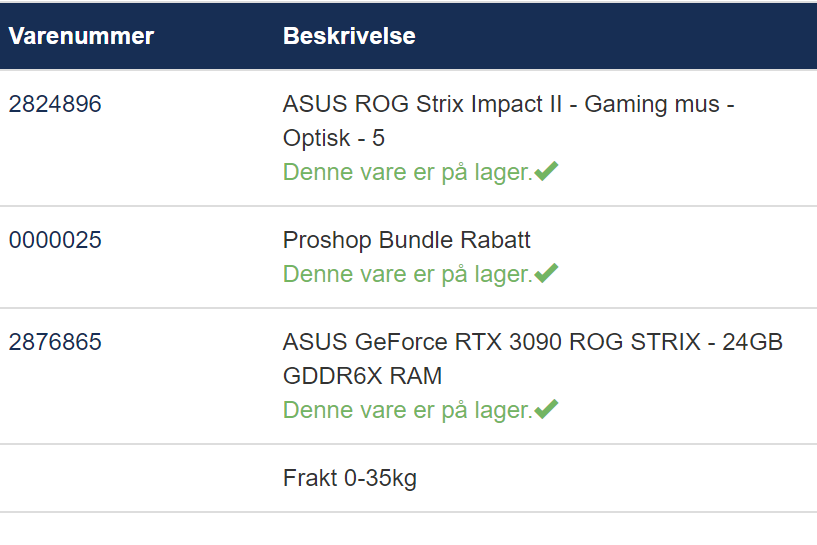Click stock status text under Bundle Rabatt

(x=407, y=274)
